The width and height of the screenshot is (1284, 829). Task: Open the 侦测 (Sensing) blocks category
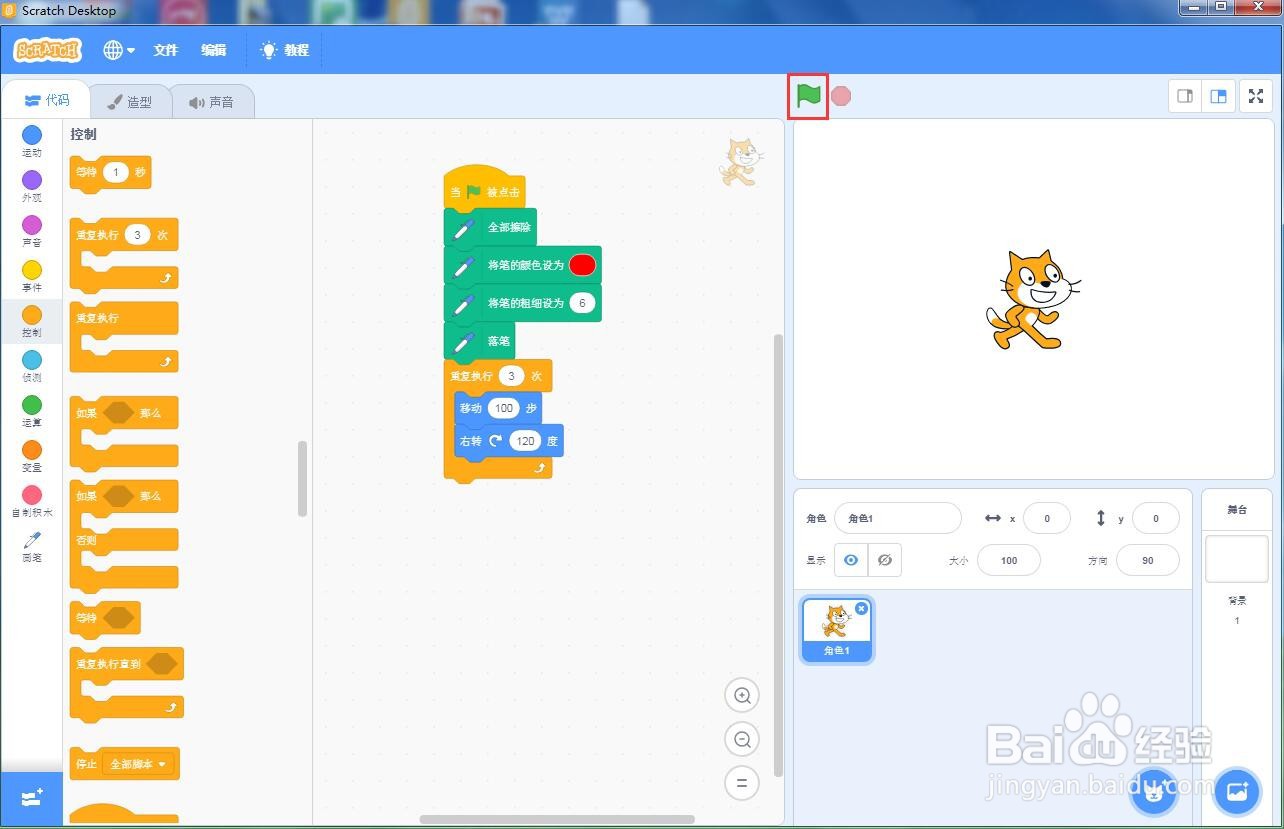click(x=31, y=367)
